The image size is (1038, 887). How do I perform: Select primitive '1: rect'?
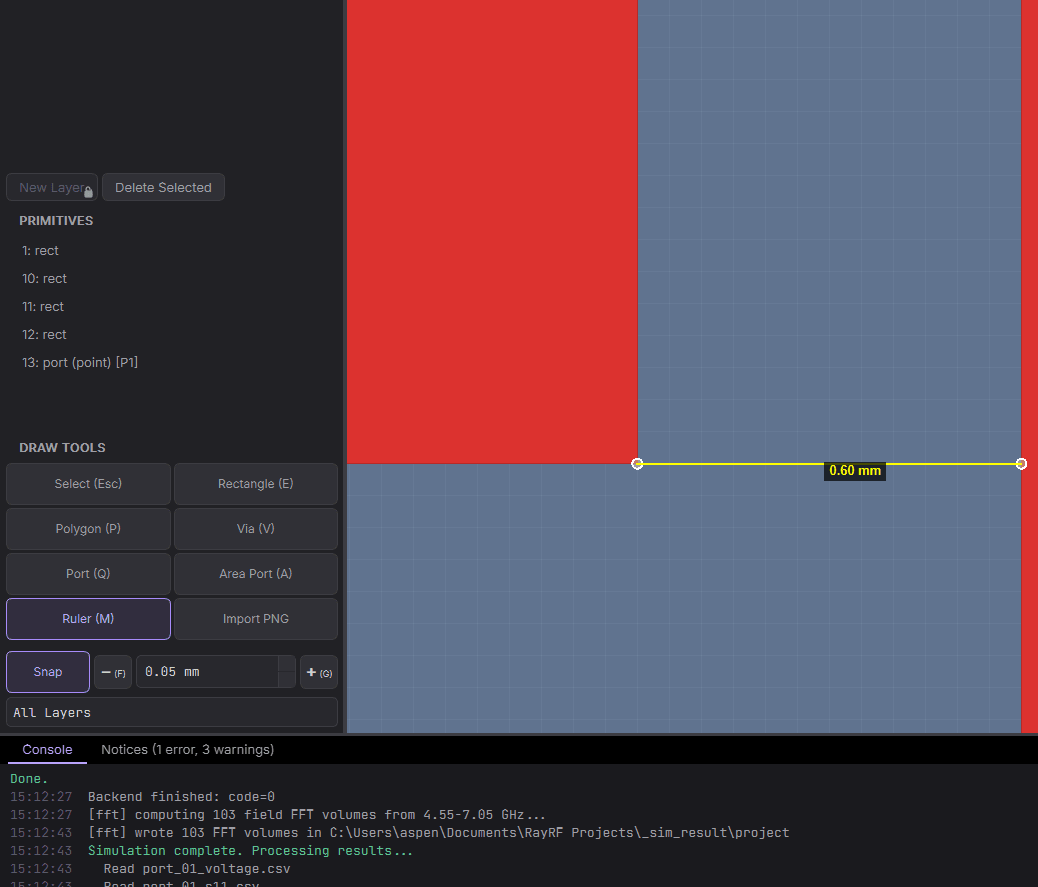click(40, 251)
